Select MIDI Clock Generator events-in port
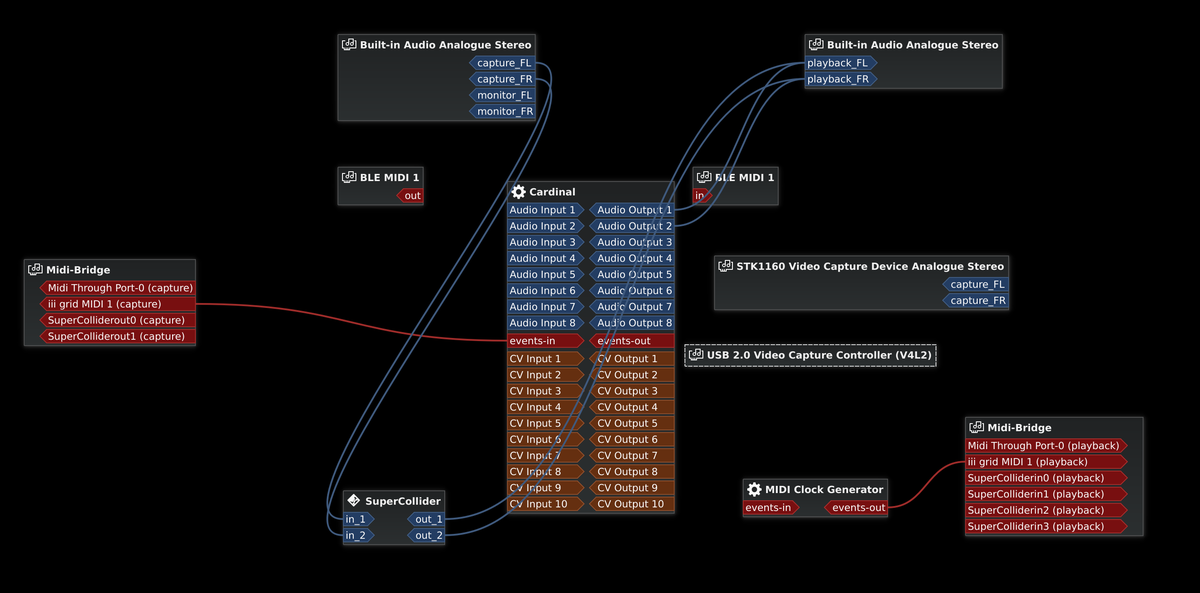The image size is (1200, 593). point(771,507)
